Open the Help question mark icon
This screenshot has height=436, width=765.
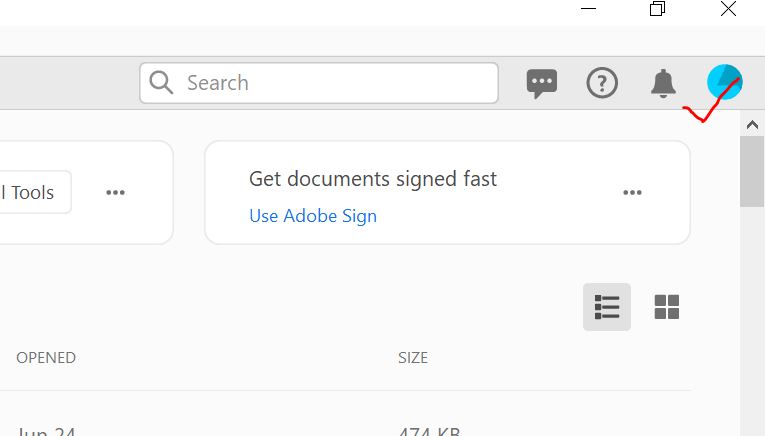602,83
